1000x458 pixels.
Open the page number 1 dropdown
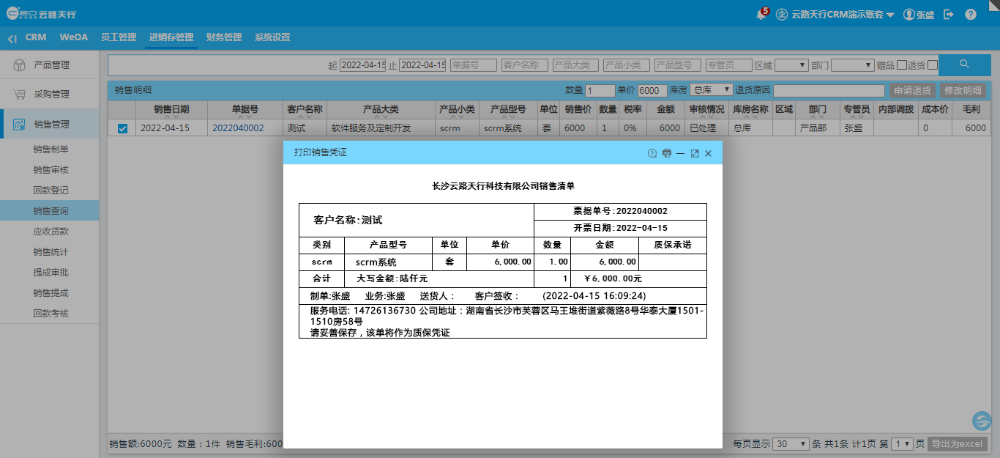[902, 444]
